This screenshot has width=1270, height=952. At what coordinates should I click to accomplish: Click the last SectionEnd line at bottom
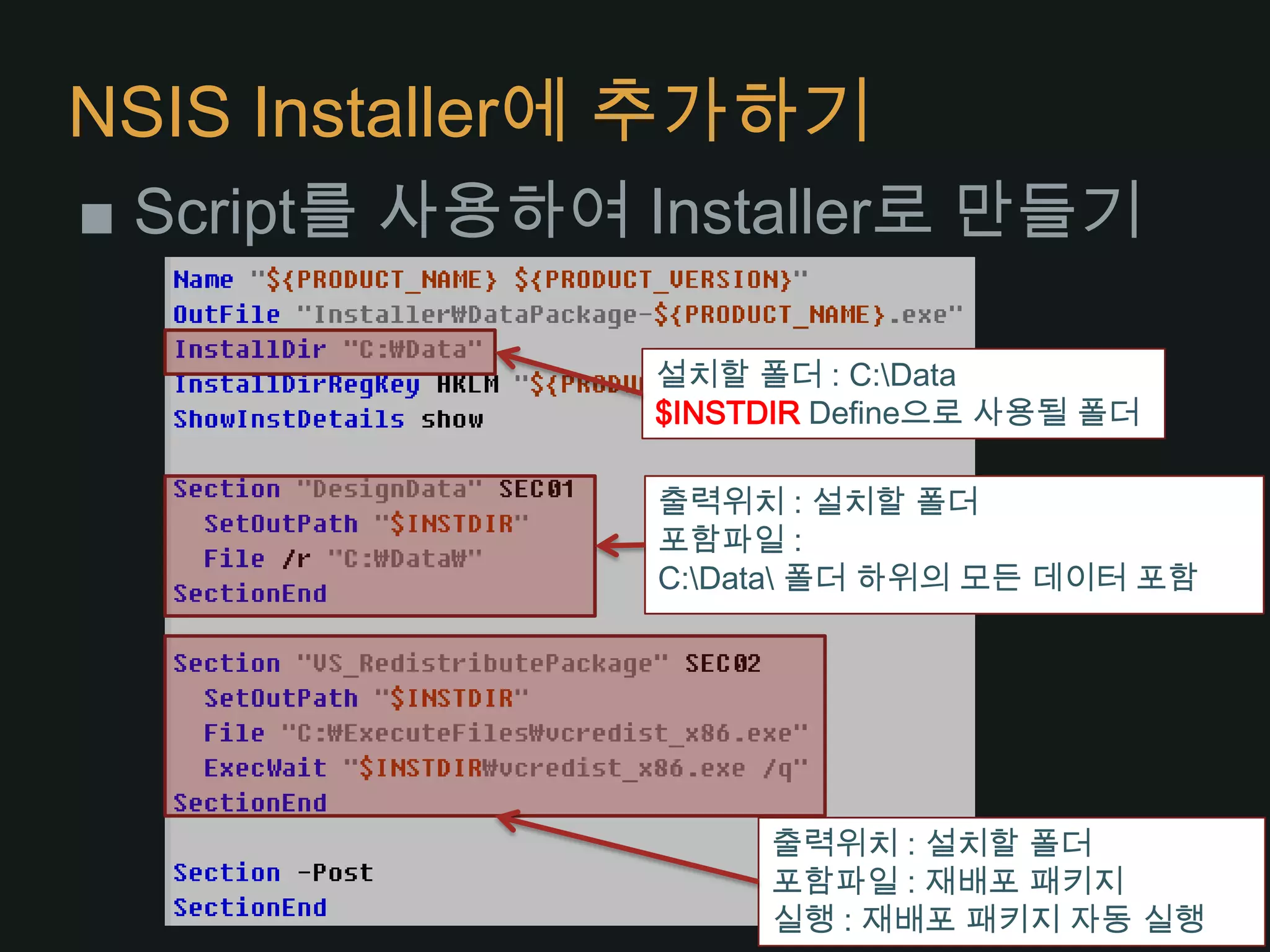click(250, 907)
